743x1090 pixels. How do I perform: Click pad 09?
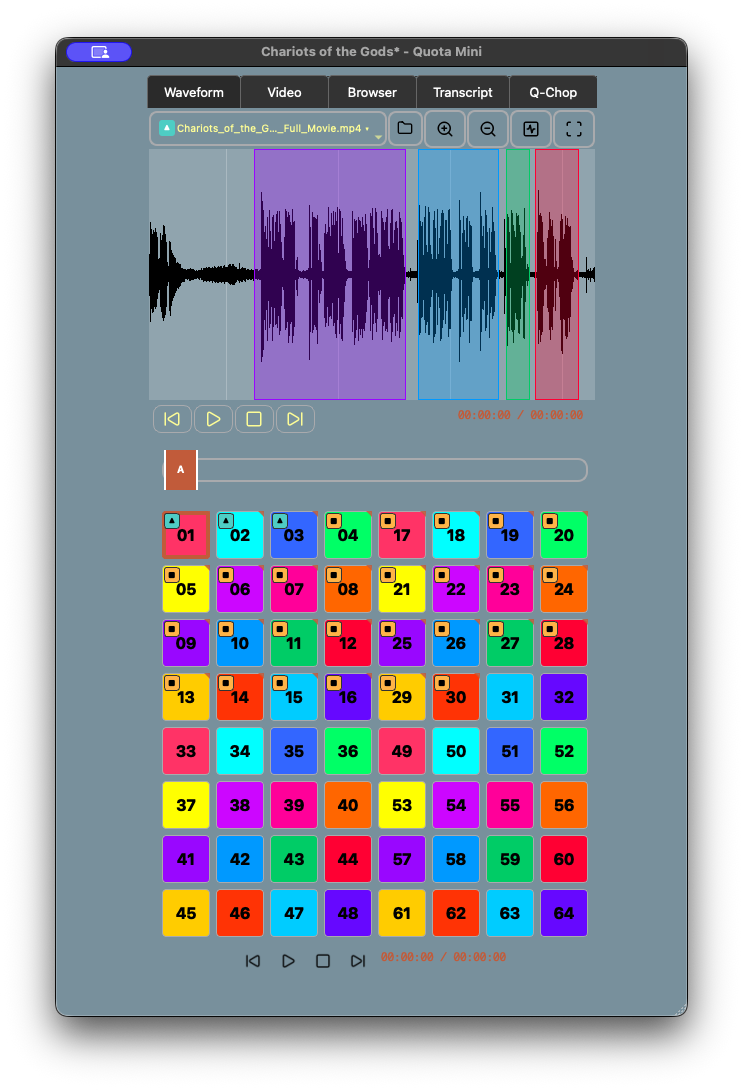click(186, 643)
